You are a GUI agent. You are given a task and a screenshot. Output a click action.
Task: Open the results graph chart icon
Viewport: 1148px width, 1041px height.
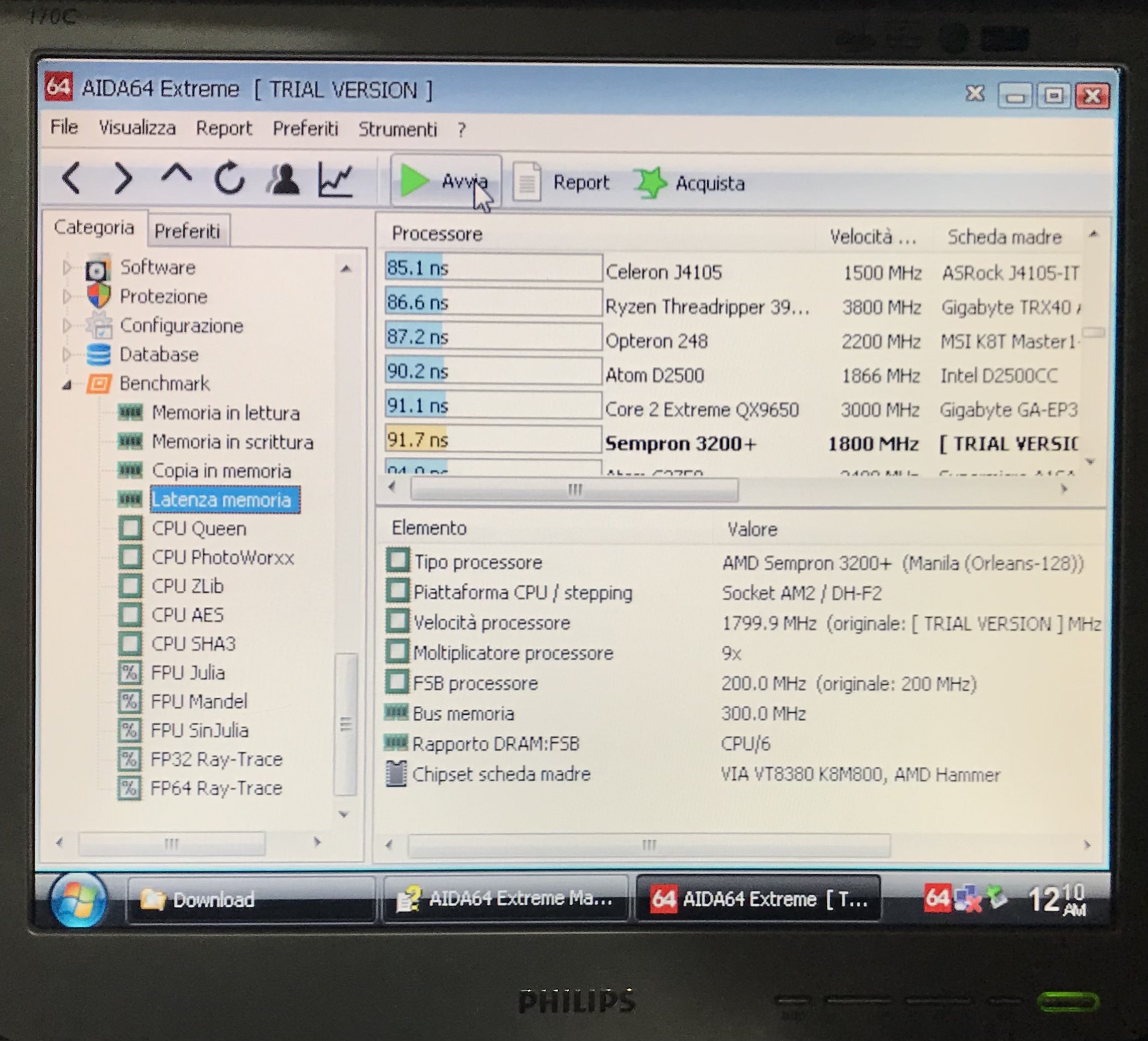click(x=336, y=180)
